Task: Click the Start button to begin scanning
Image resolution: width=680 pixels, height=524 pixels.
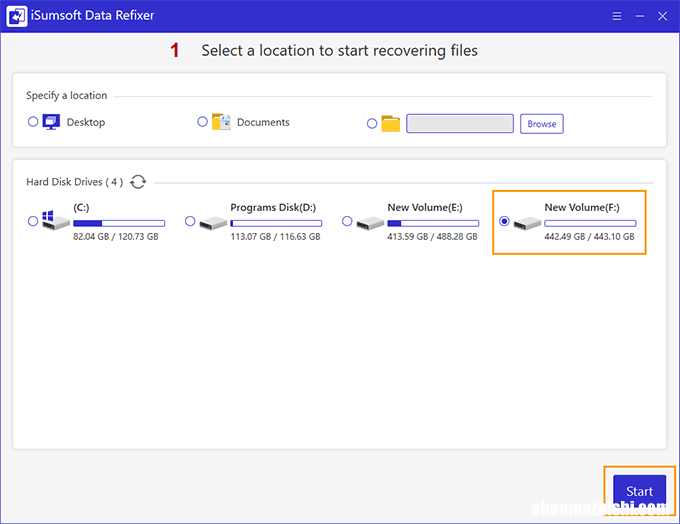Action: [639, 491]
